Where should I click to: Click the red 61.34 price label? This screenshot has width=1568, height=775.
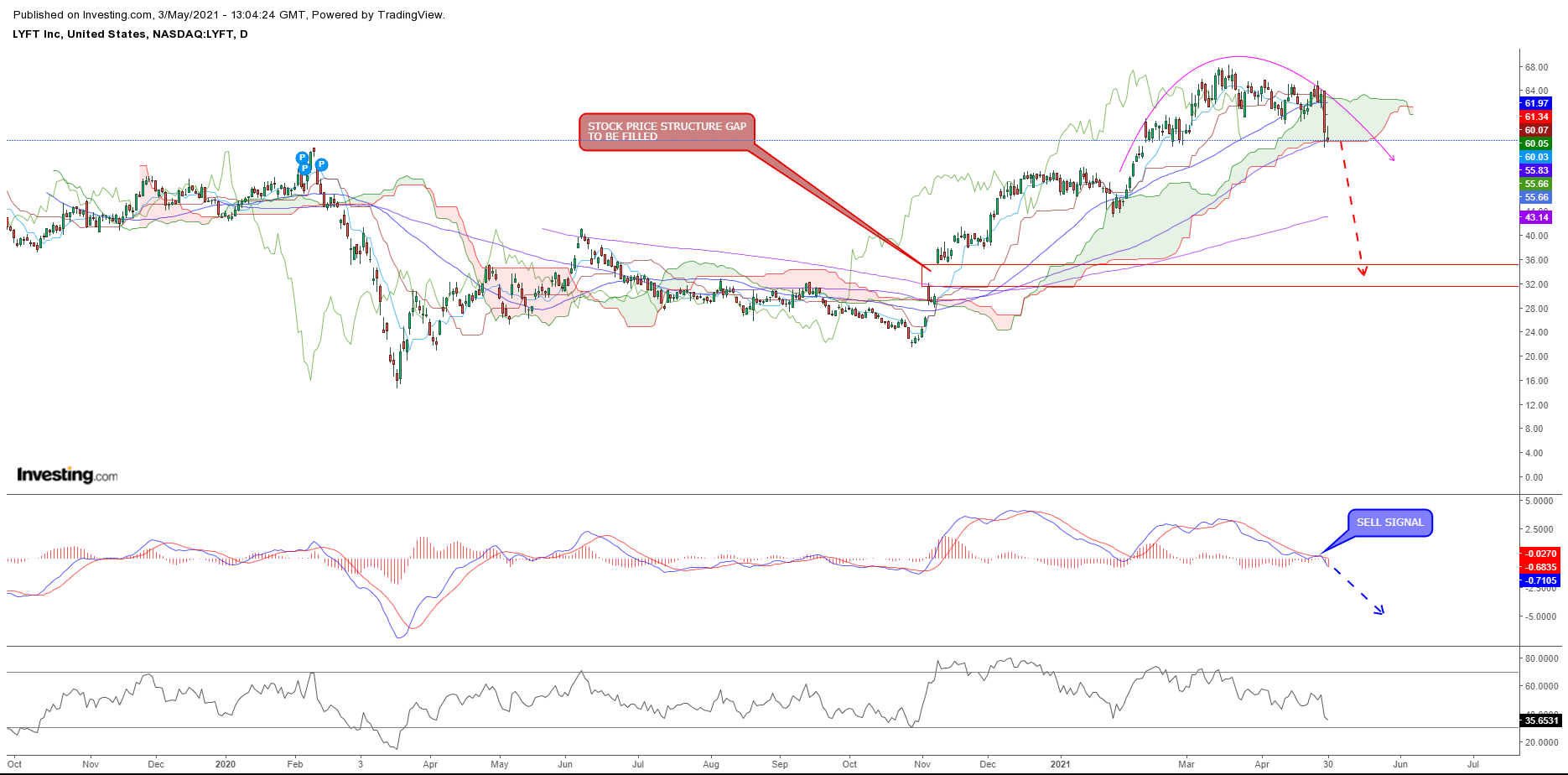(1536, 117)
